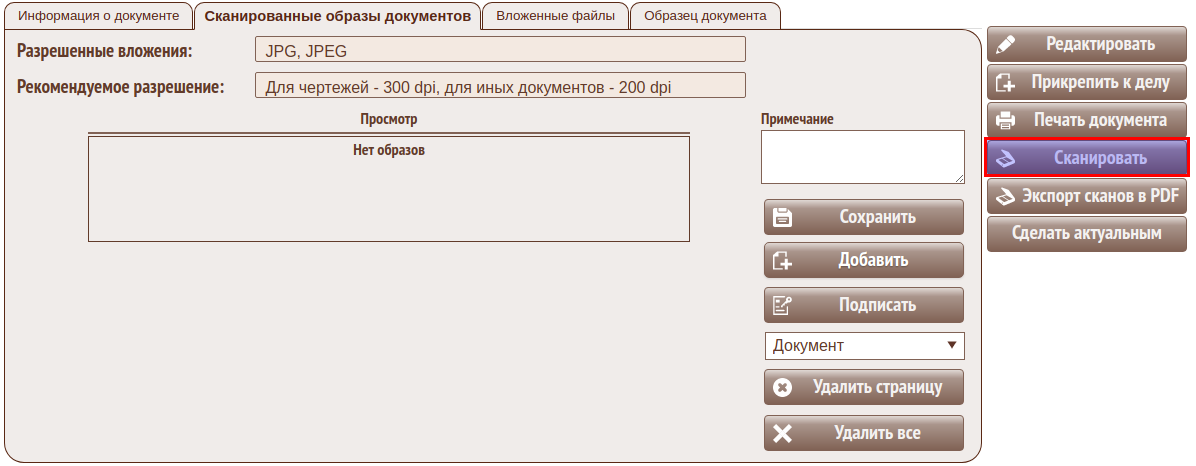Click the floppy disk icon on Сохранить
This screenshot has height=466, width=1196.
(x=783, y=217)
